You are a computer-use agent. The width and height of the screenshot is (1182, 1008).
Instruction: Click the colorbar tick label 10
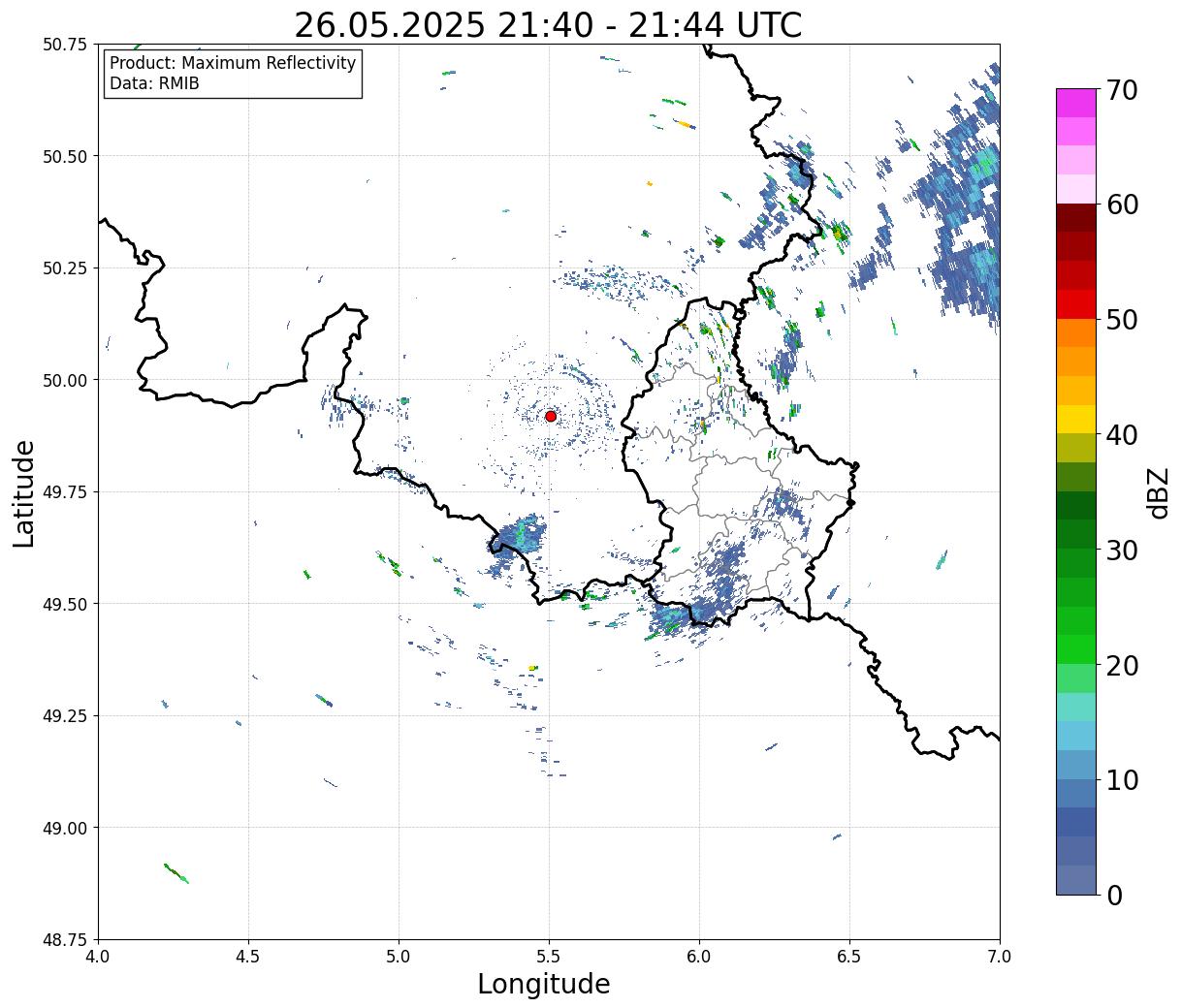(x=1122, y=780)
